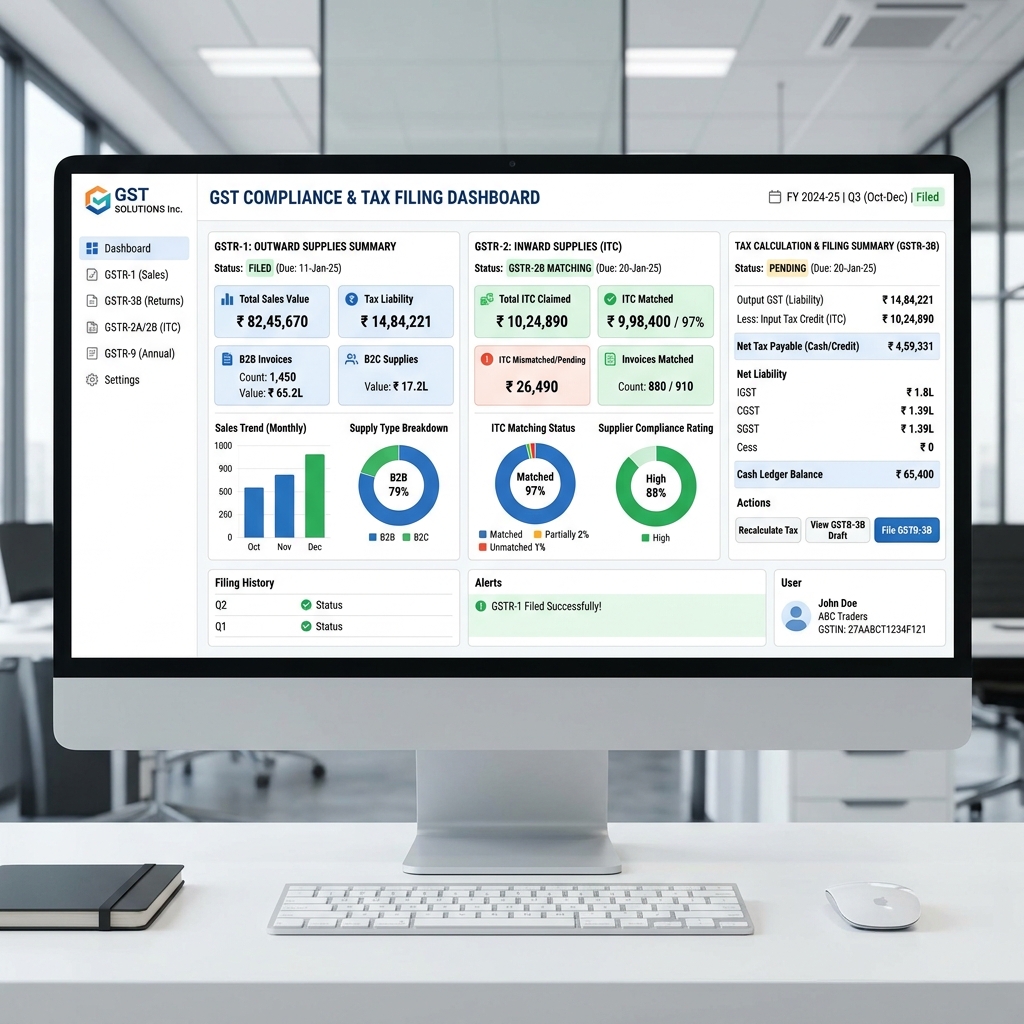
Task: Click the green Dec bar in Sales Trend
Action: click(315, 496)
